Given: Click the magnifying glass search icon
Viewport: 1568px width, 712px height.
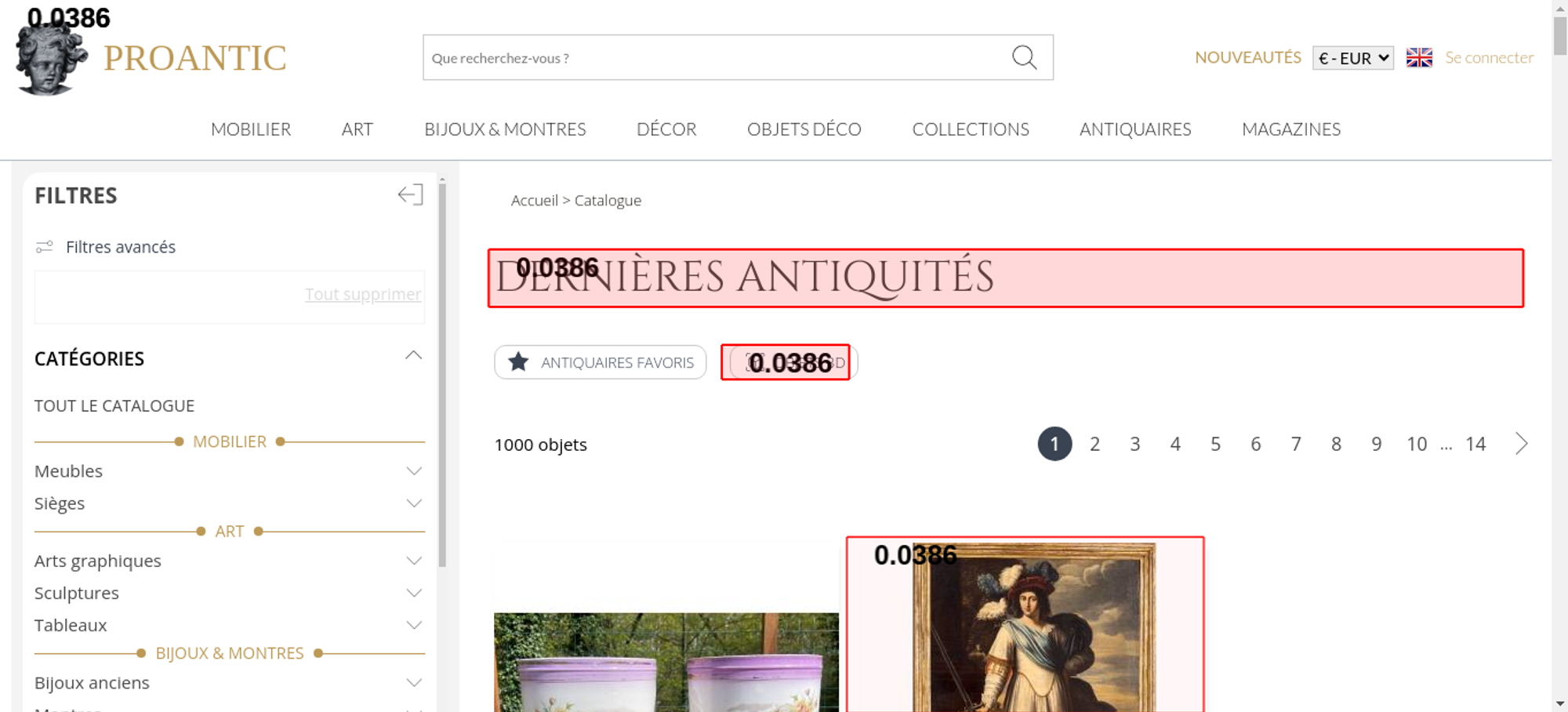Looking at the screenshot, I should tap(1024, 57).
